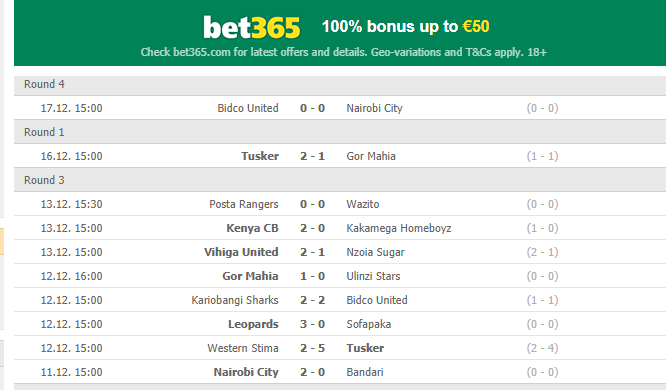
Task: Open Leopards 3 - 0 Sofapaka result
Action: click(312, 324)
